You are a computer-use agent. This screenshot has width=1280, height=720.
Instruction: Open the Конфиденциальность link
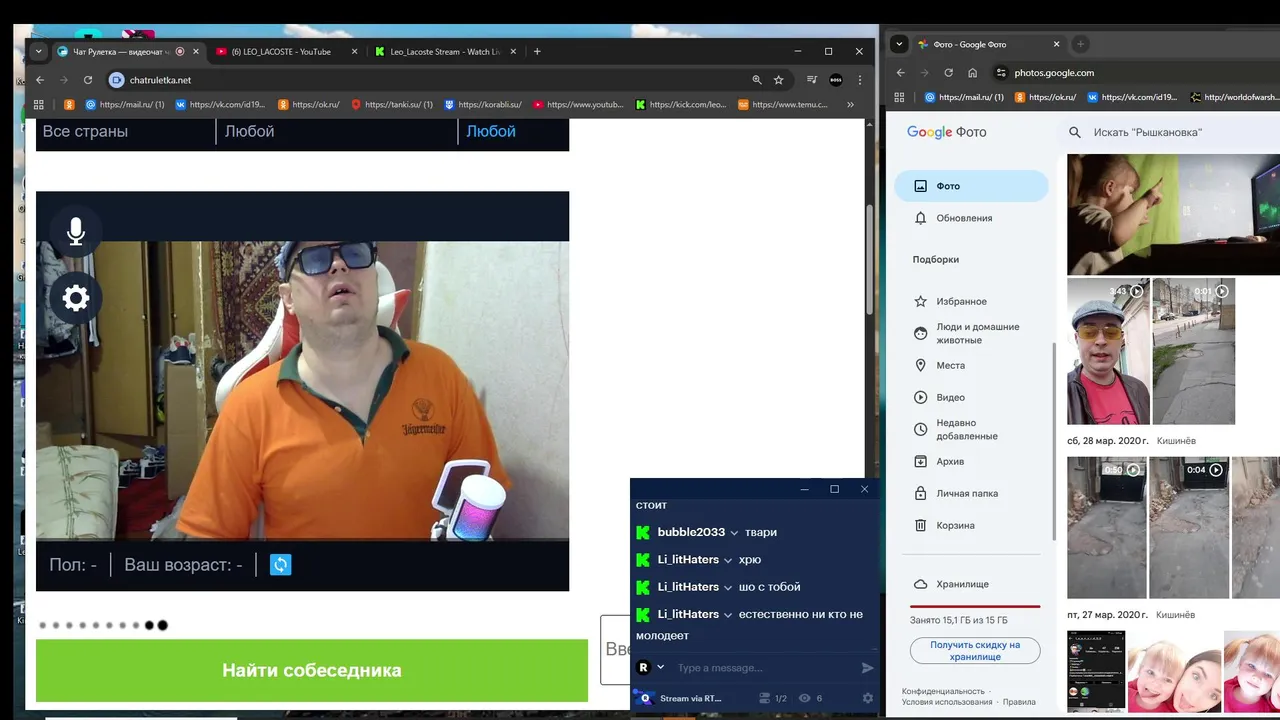click(943, 691)
